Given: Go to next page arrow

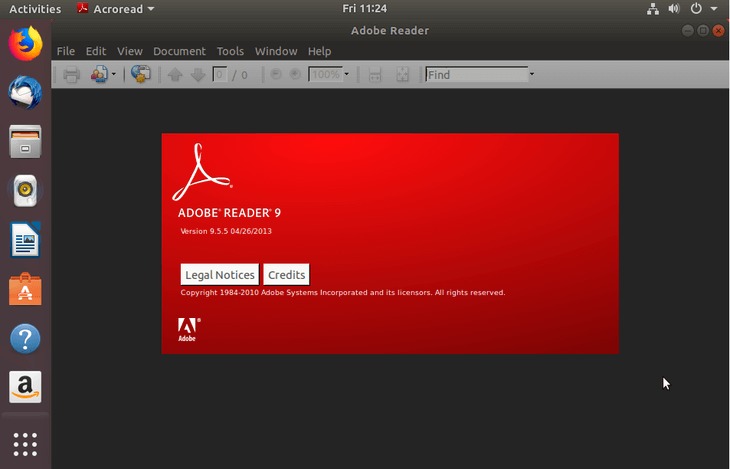Looking at the screenshot, I should click(198, 75).
